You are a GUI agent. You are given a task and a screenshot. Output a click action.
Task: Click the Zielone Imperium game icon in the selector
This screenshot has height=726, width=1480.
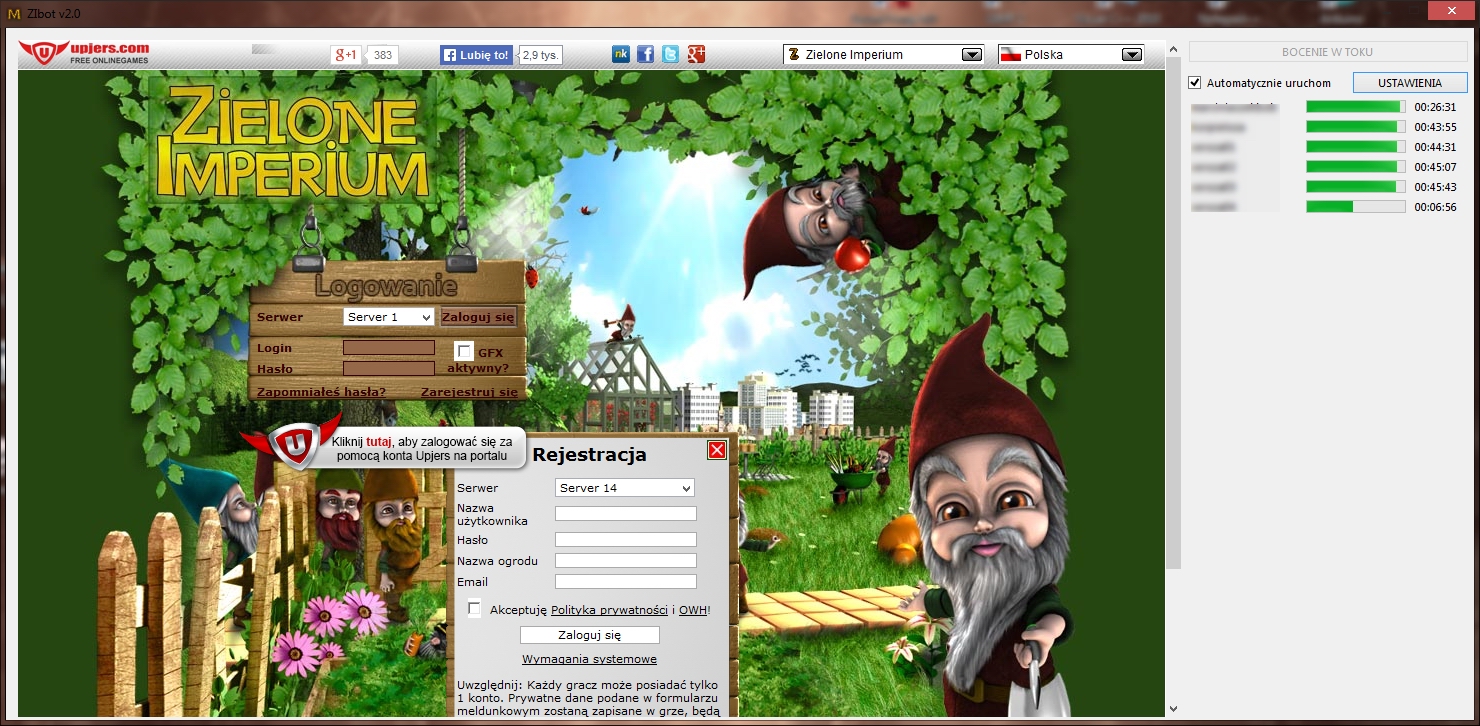(x=793, y=55)
